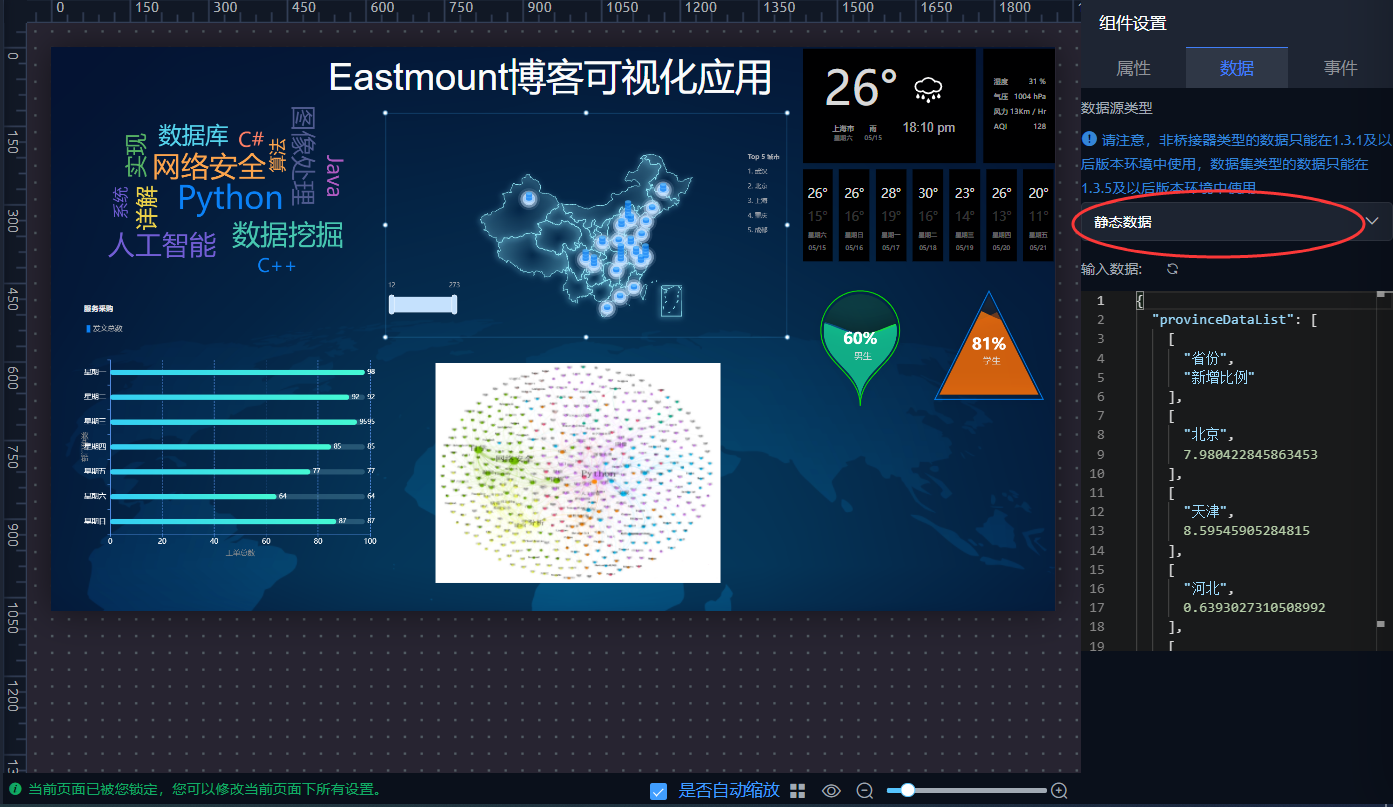Image resolution: width=1393 pixels, height=807 pixels.
Task: Click 数据挖掘 in the word cloud
Action: click(x=288, y=235)
